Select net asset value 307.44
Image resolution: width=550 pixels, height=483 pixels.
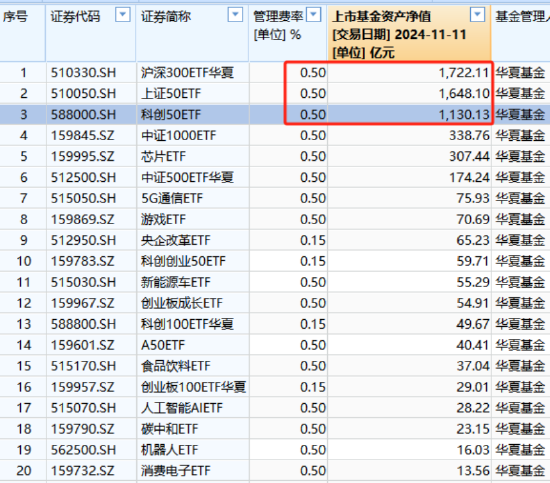click(x=469, y=156)
